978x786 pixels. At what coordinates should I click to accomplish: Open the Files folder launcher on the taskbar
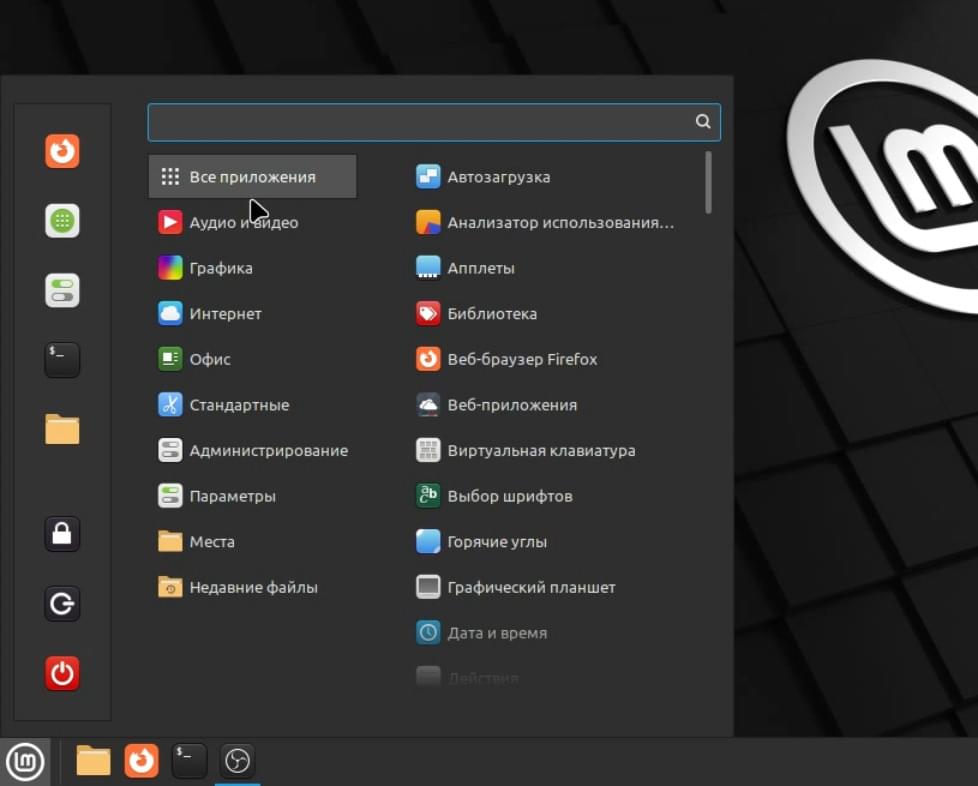(x=94, y=761)
